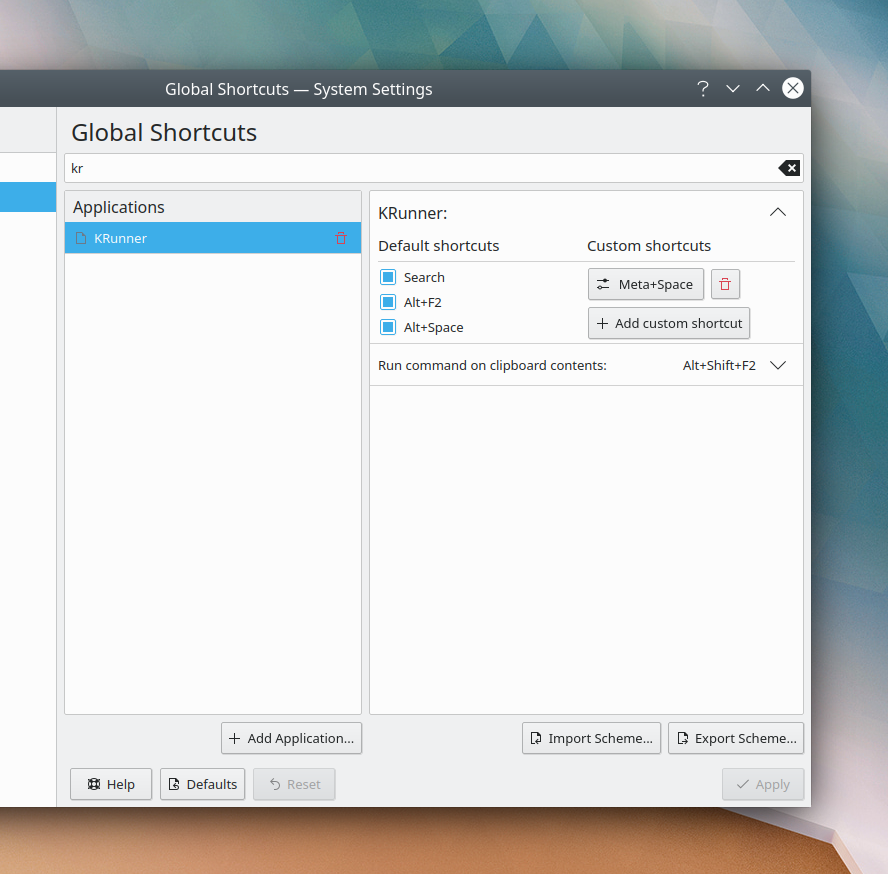Uncheck the Search default shortcut

coord(387,277)
